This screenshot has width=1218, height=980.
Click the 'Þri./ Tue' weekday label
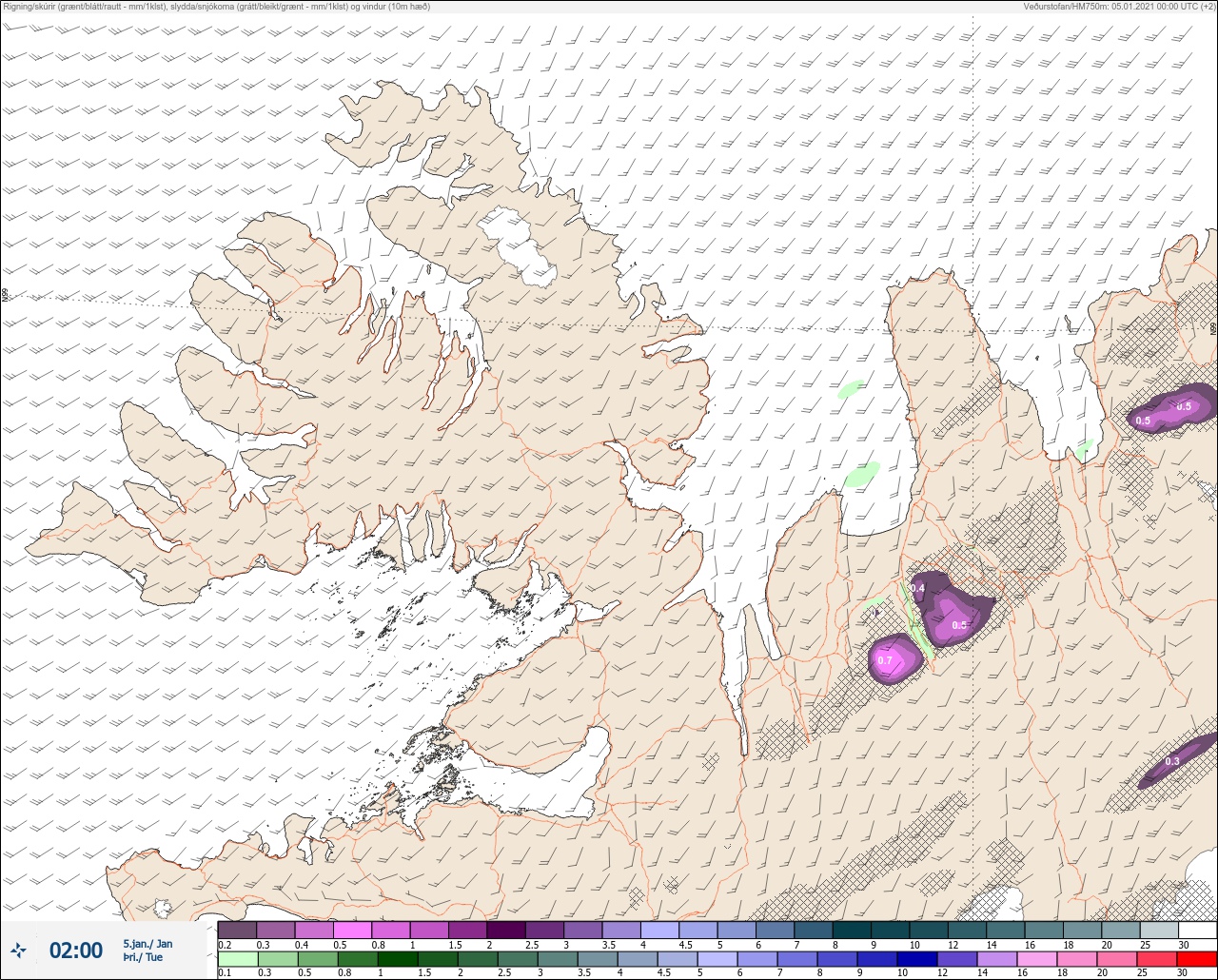[x=143, y=957]
